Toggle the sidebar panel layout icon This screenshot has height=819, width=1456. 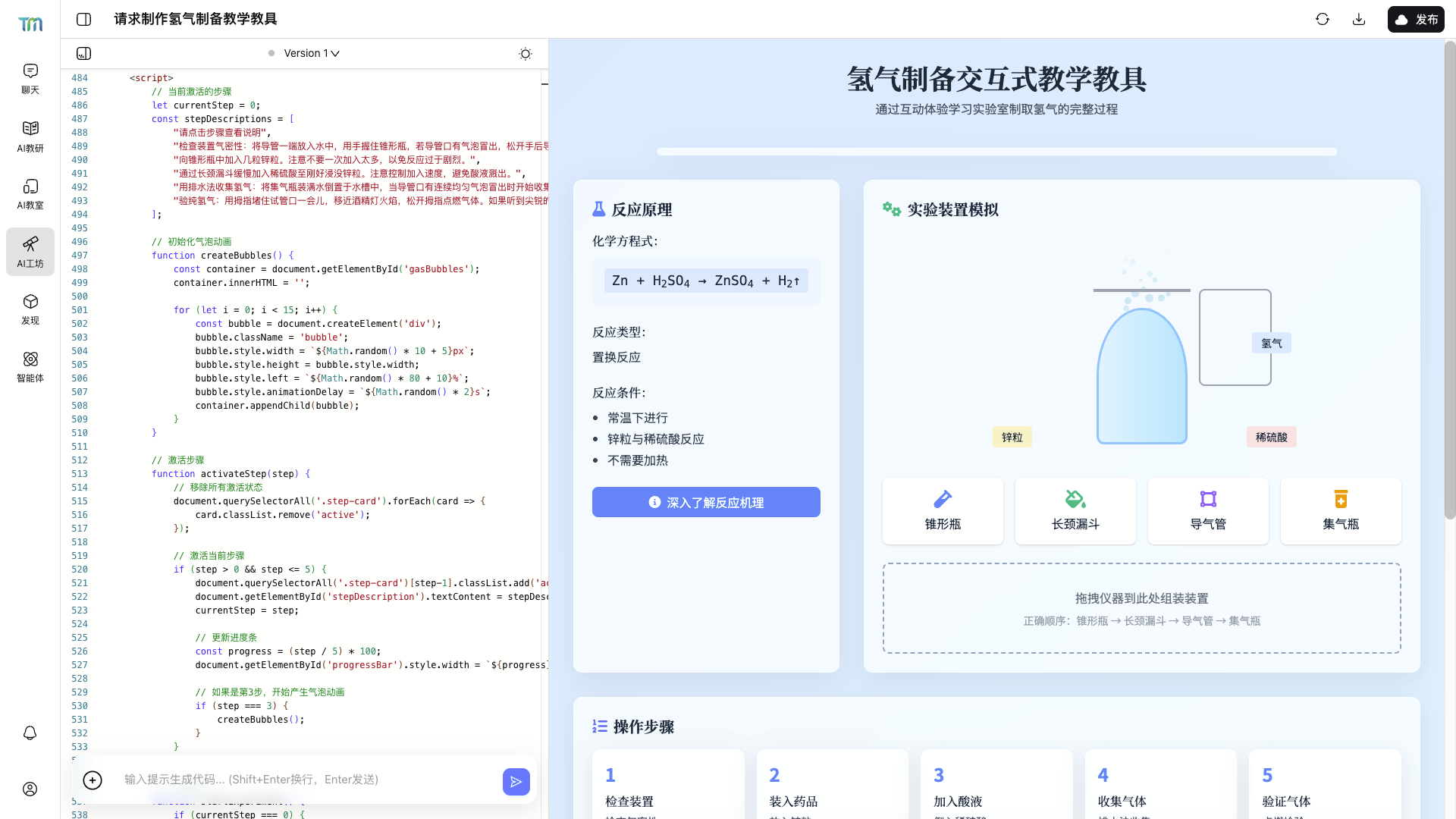click(84, 19)
